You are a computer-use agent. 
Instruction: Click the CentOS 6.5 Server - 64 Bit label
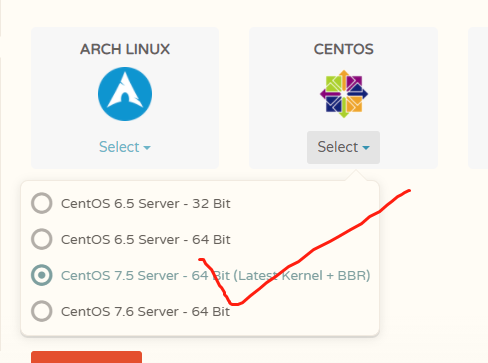click(146, 239)
